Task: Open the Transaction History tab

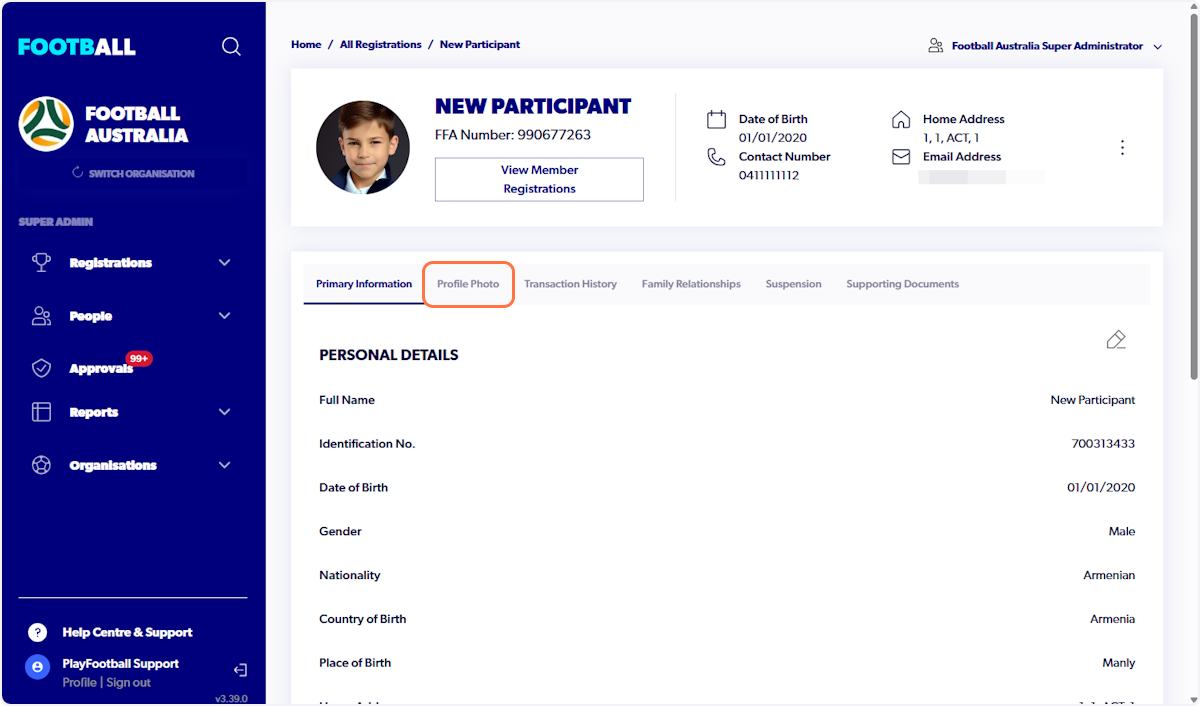Action: (x=570, y=284)
